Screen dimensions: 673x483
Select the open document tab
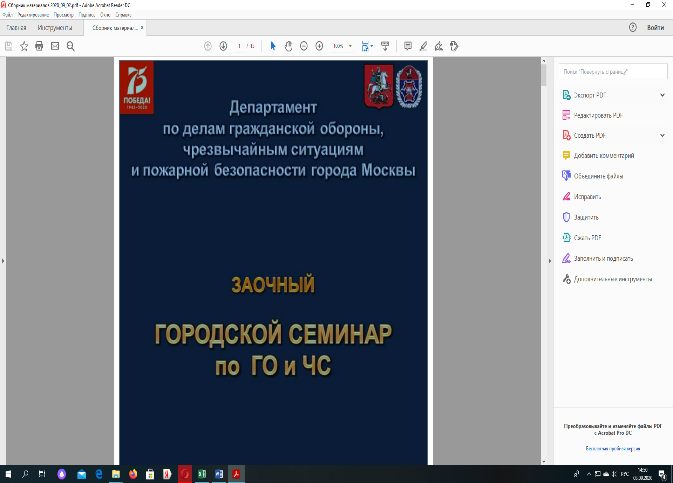tap(115, 28)
